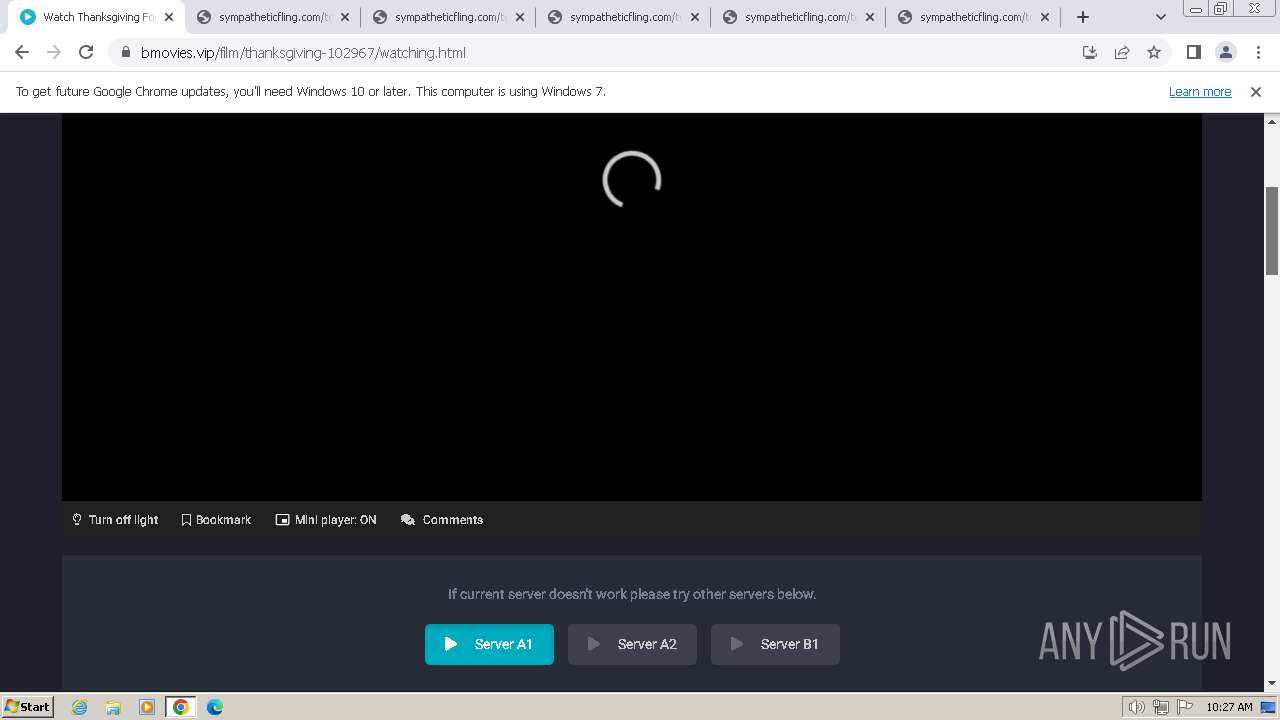Open File Explorer from taskbar
The image size is (1280, 720).
tap(113, 707)
